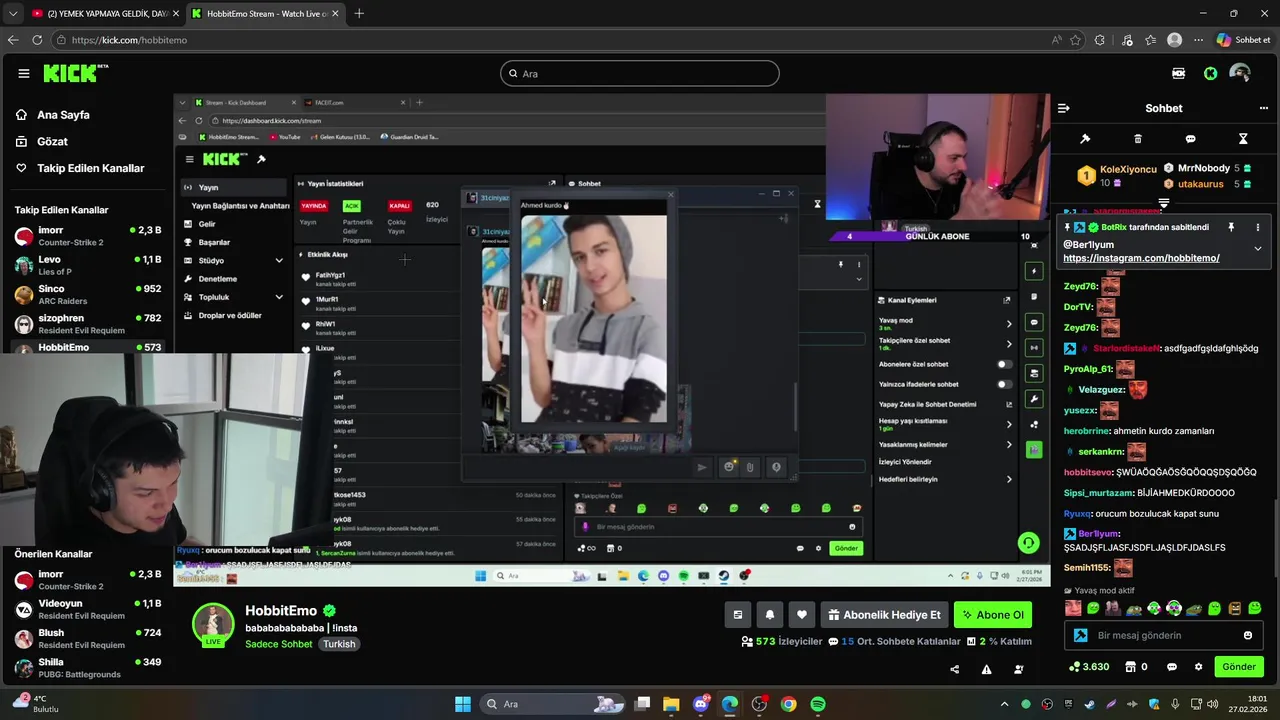This screenshot has width=1280, height=720.
Task: Open the Kick hamburger menu
Action: click(23, 73)
